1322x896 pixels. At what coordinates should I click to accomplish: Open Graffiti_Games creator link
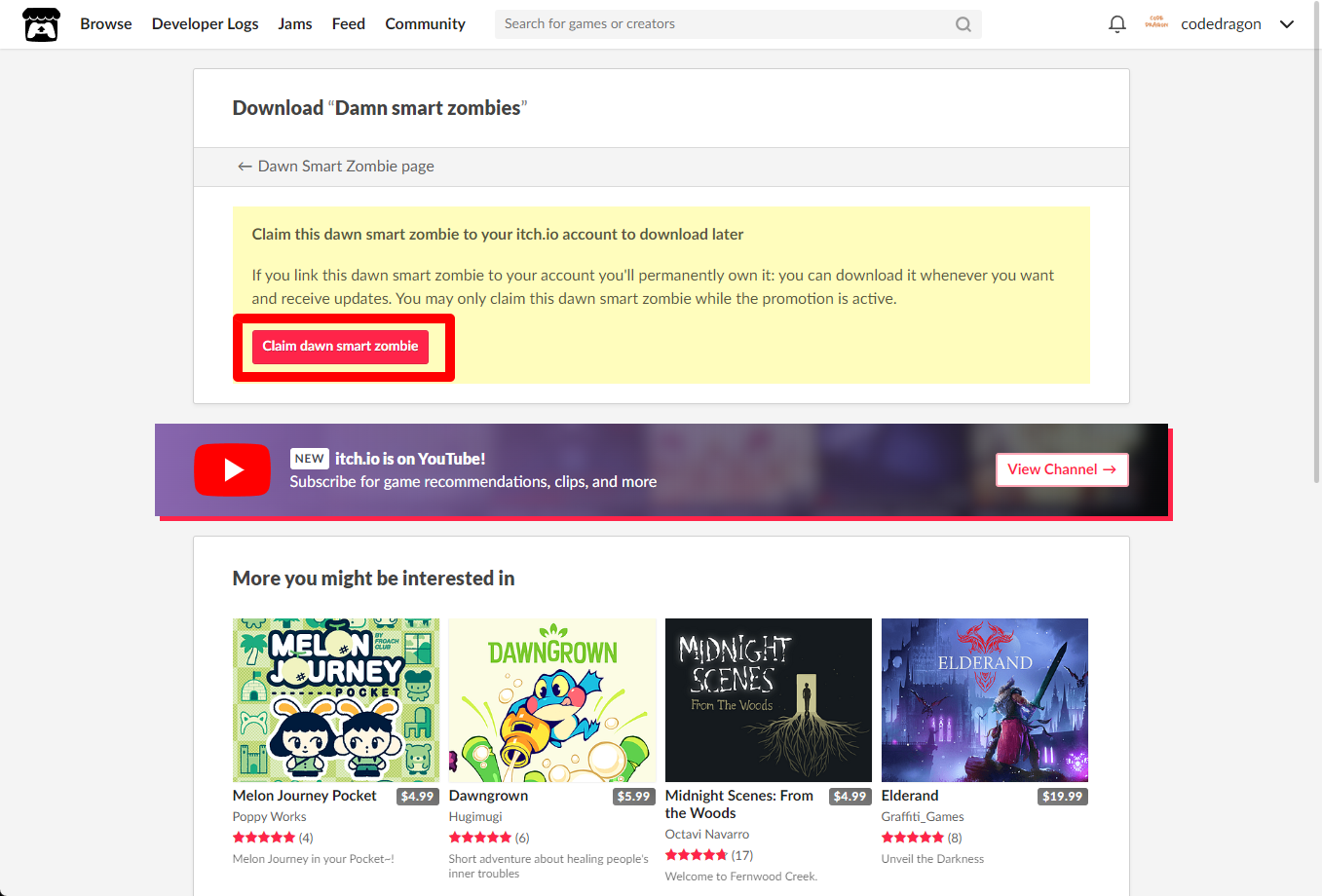tap(923, 817)
